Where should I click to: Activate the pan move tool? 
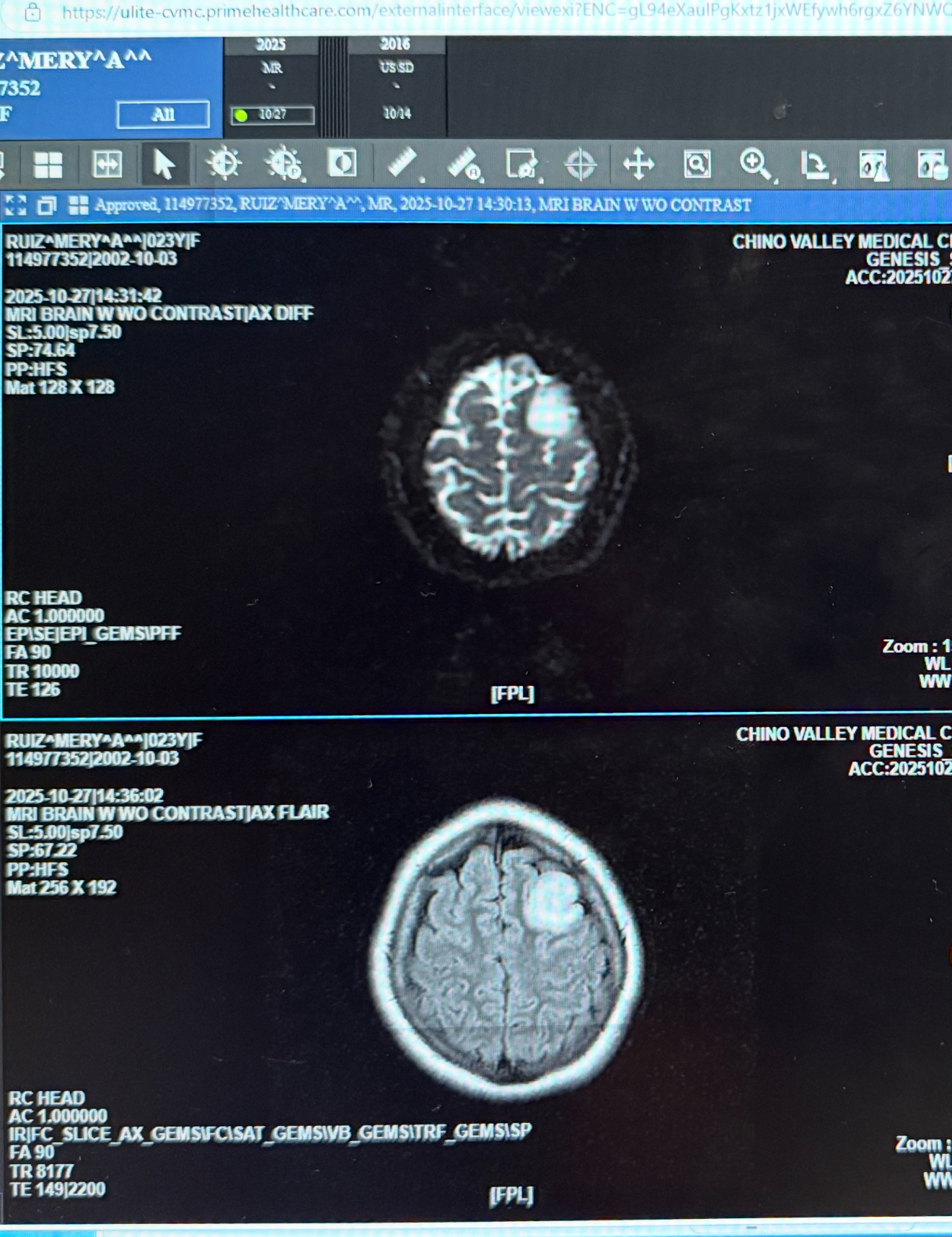(638, 164)
